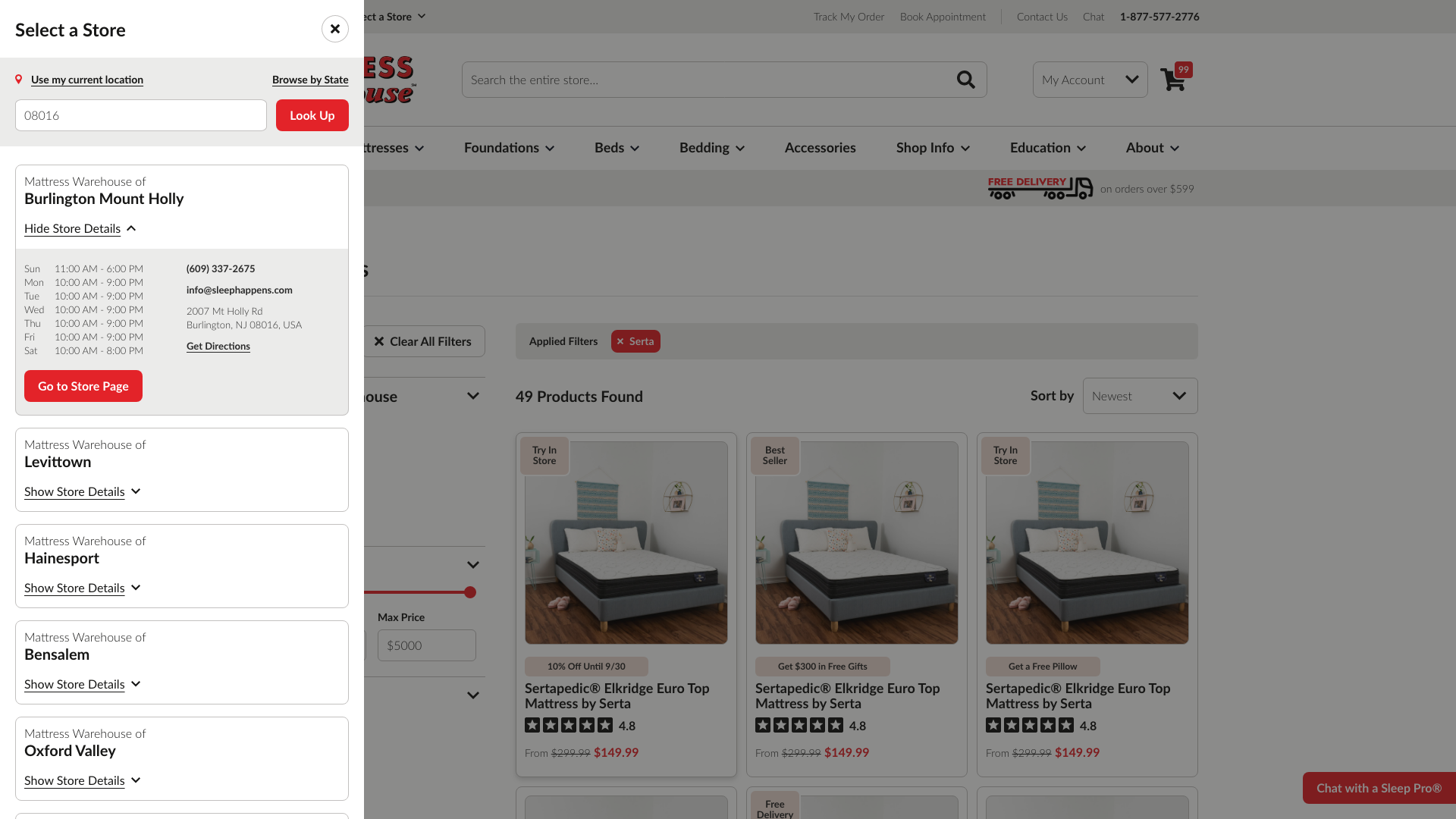Open Browse by State link
The image size is (1456, 819).
coord(310,80)
